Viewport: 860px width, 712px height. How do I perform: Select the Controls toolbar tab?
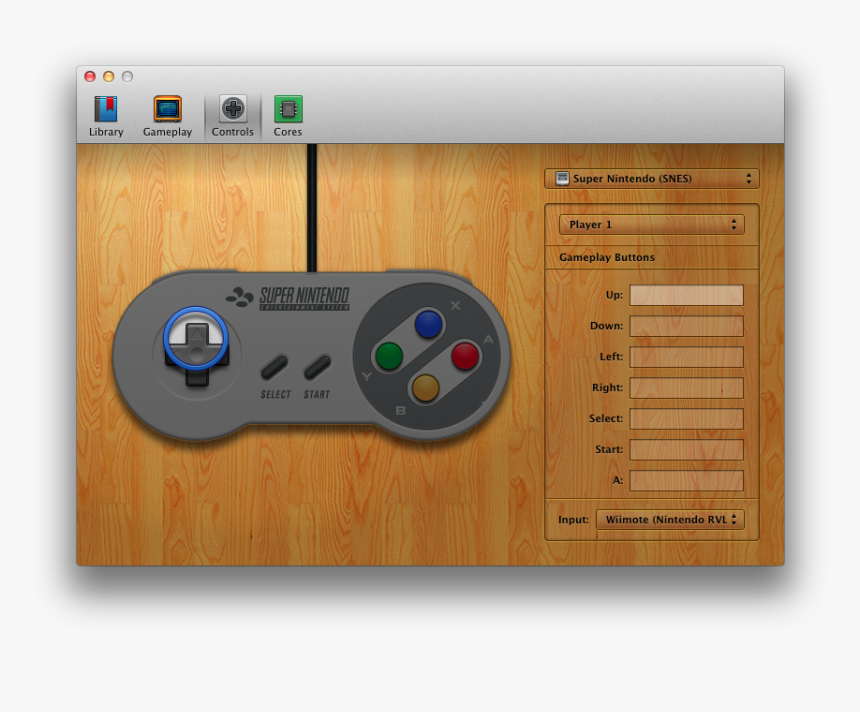(x=233, y=116)
